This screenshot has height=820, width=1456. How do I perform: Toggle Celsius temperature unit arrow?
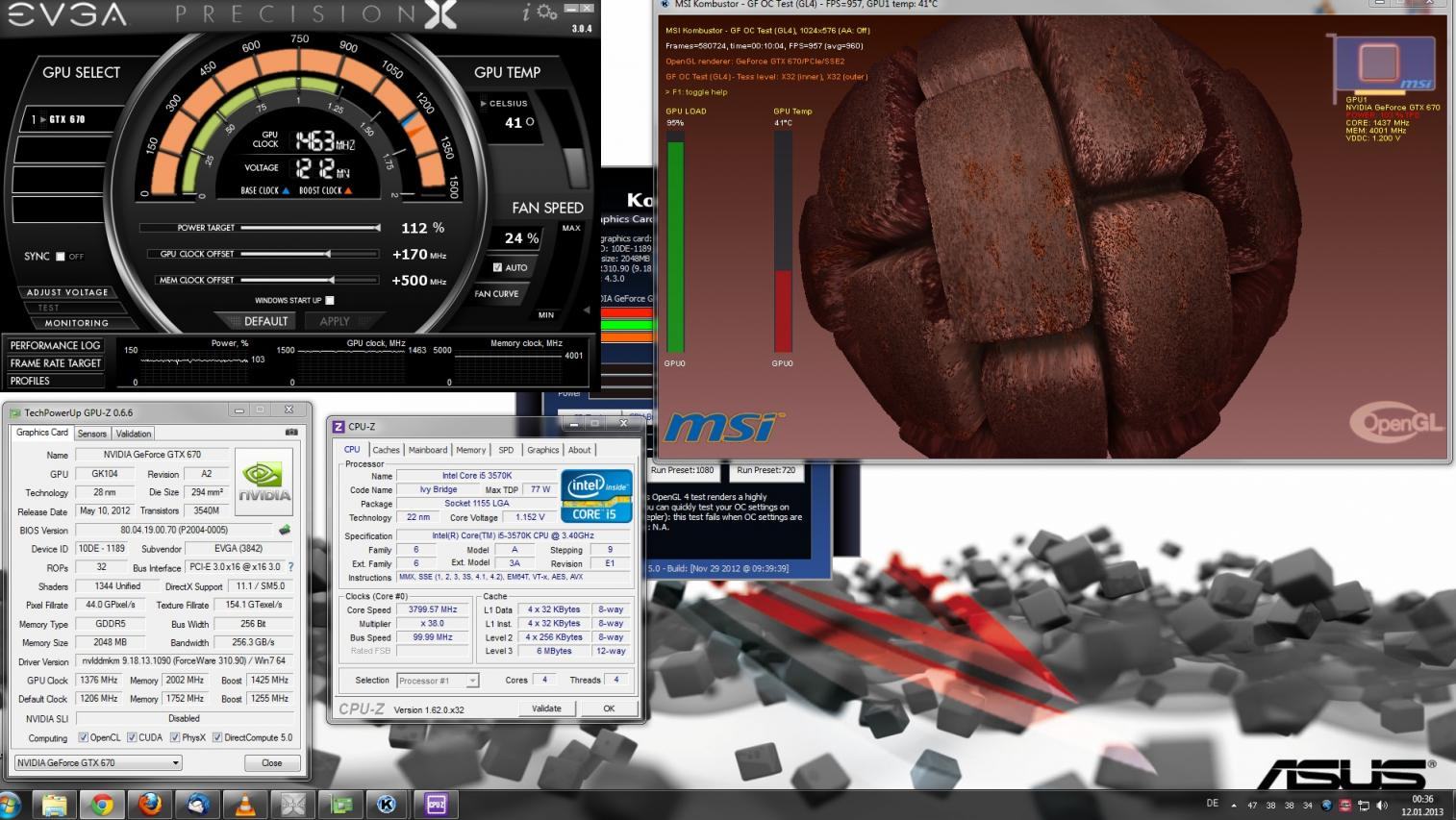[x=484, y=103]
